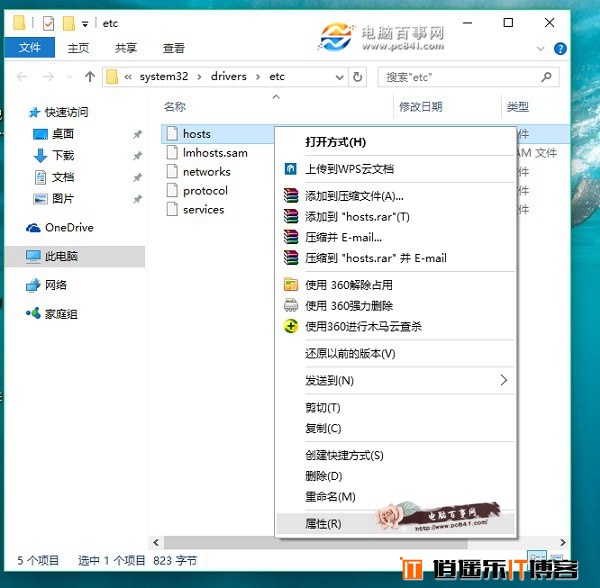Switch to the 共享 ribbon tab

click(x=126, y=48)
